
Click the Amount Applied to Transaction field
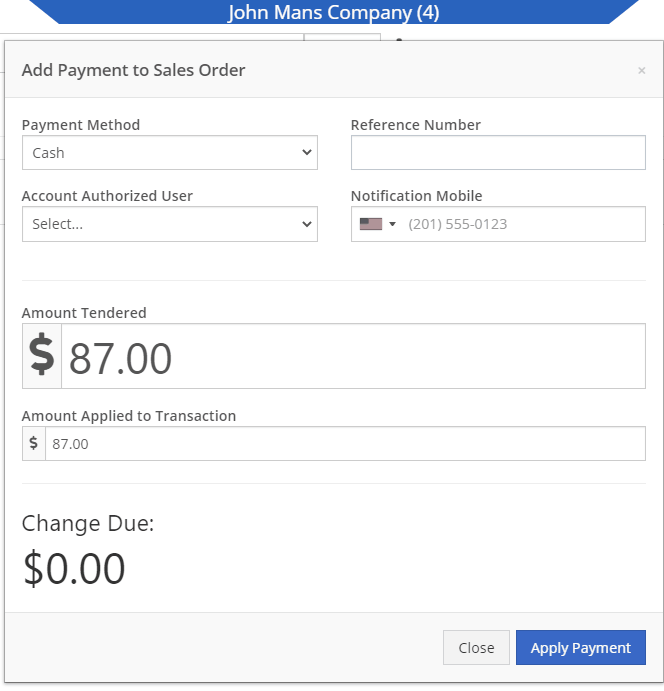coord(345,443)
